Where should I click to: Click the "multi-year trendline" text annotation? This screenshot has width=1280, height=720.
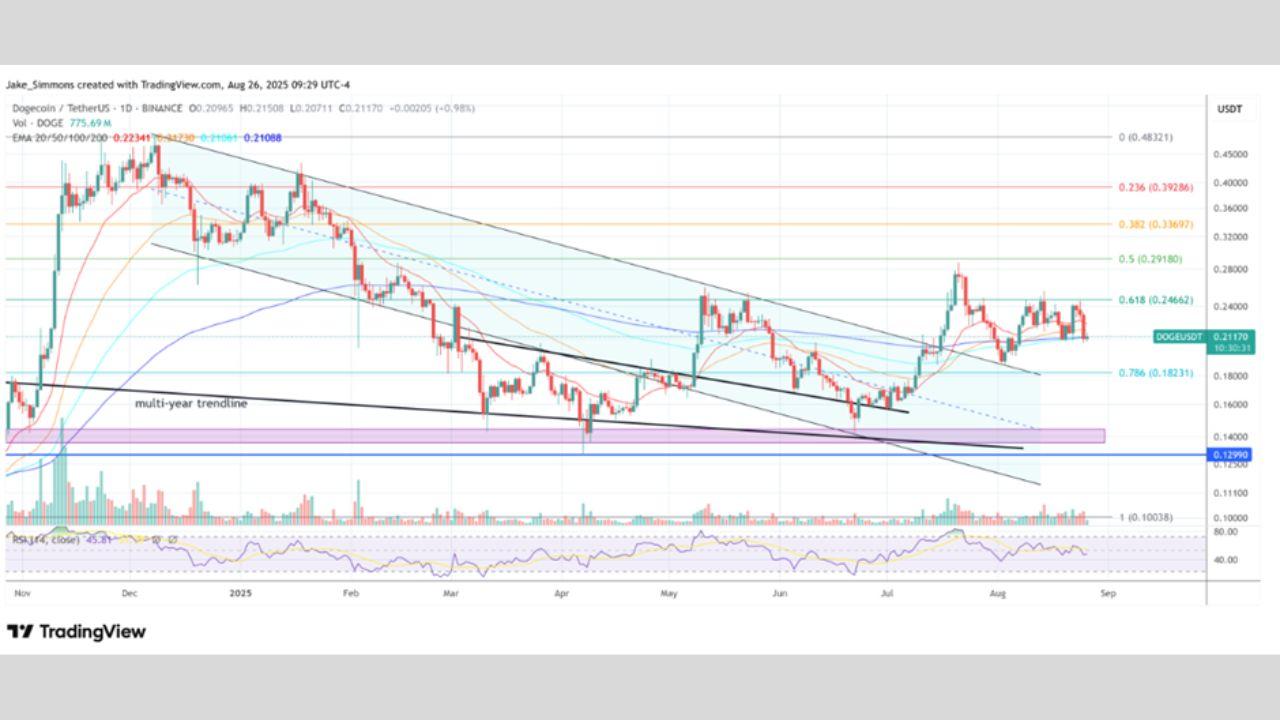(x=191, y=404)
